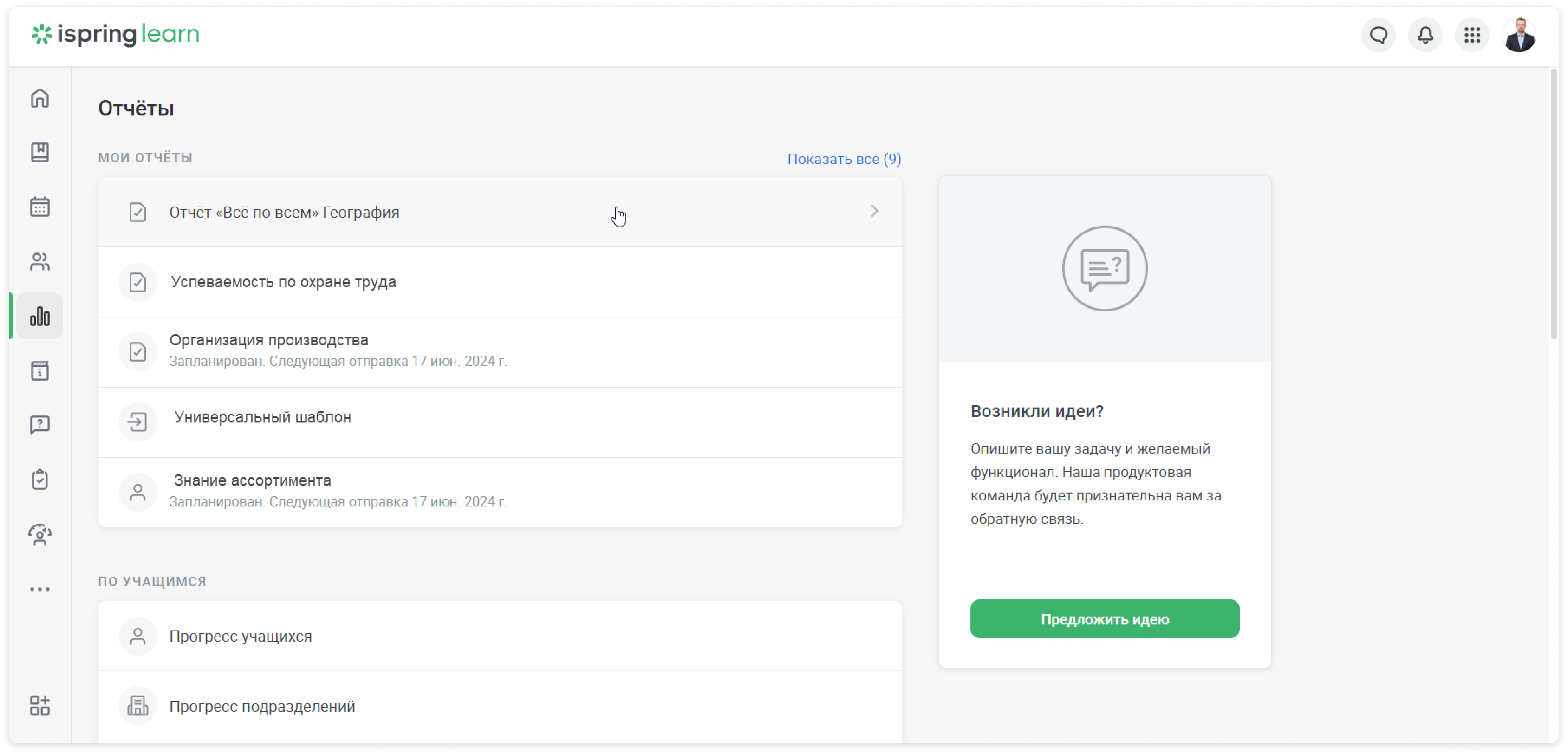
Task: Open the clipboard checklist icon in the sidebar
Action: pyautogui.click(x=40, y=480)
